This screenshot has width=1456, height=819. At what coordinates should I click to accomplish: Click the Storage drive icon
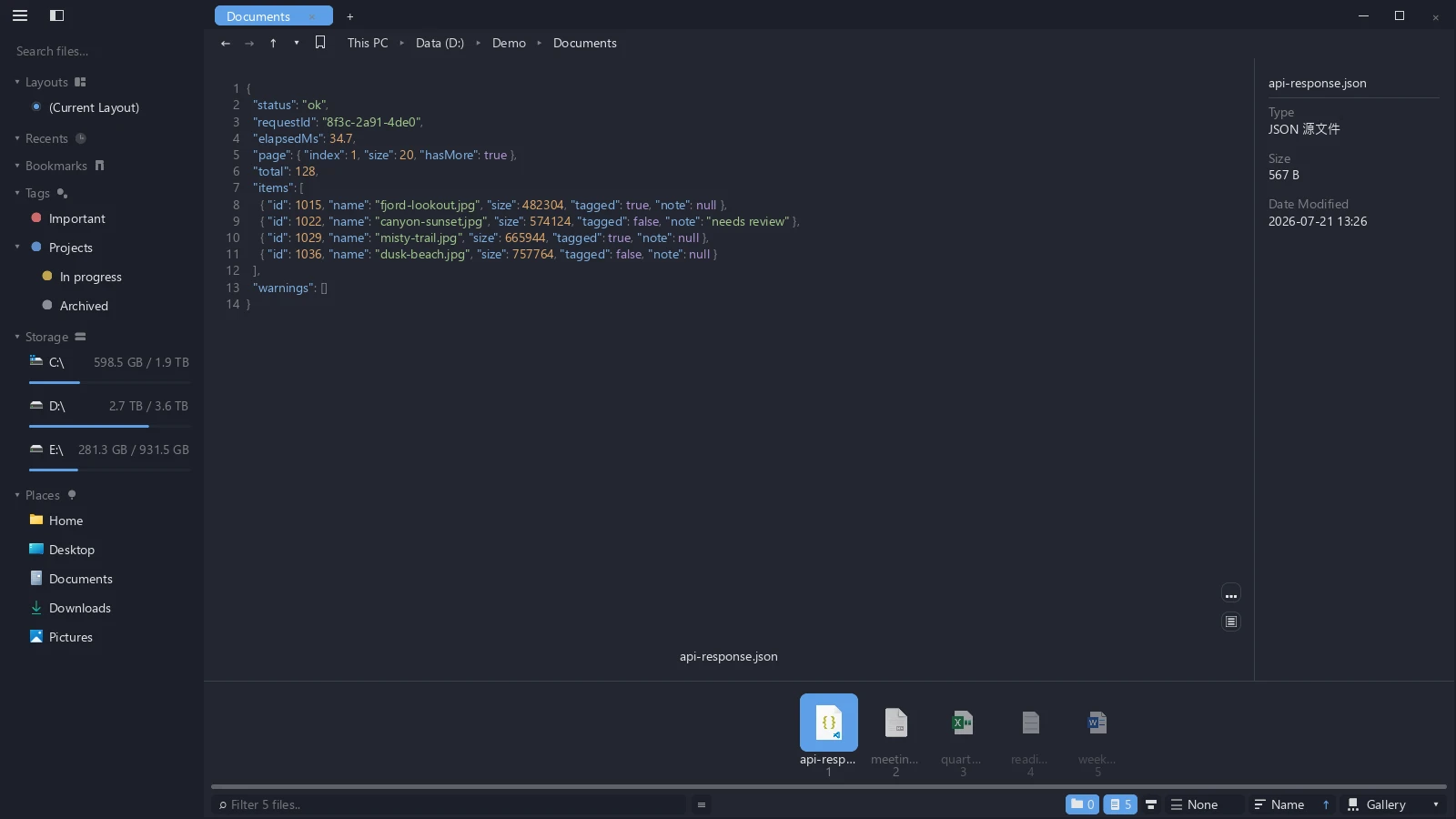coord(80,337)
